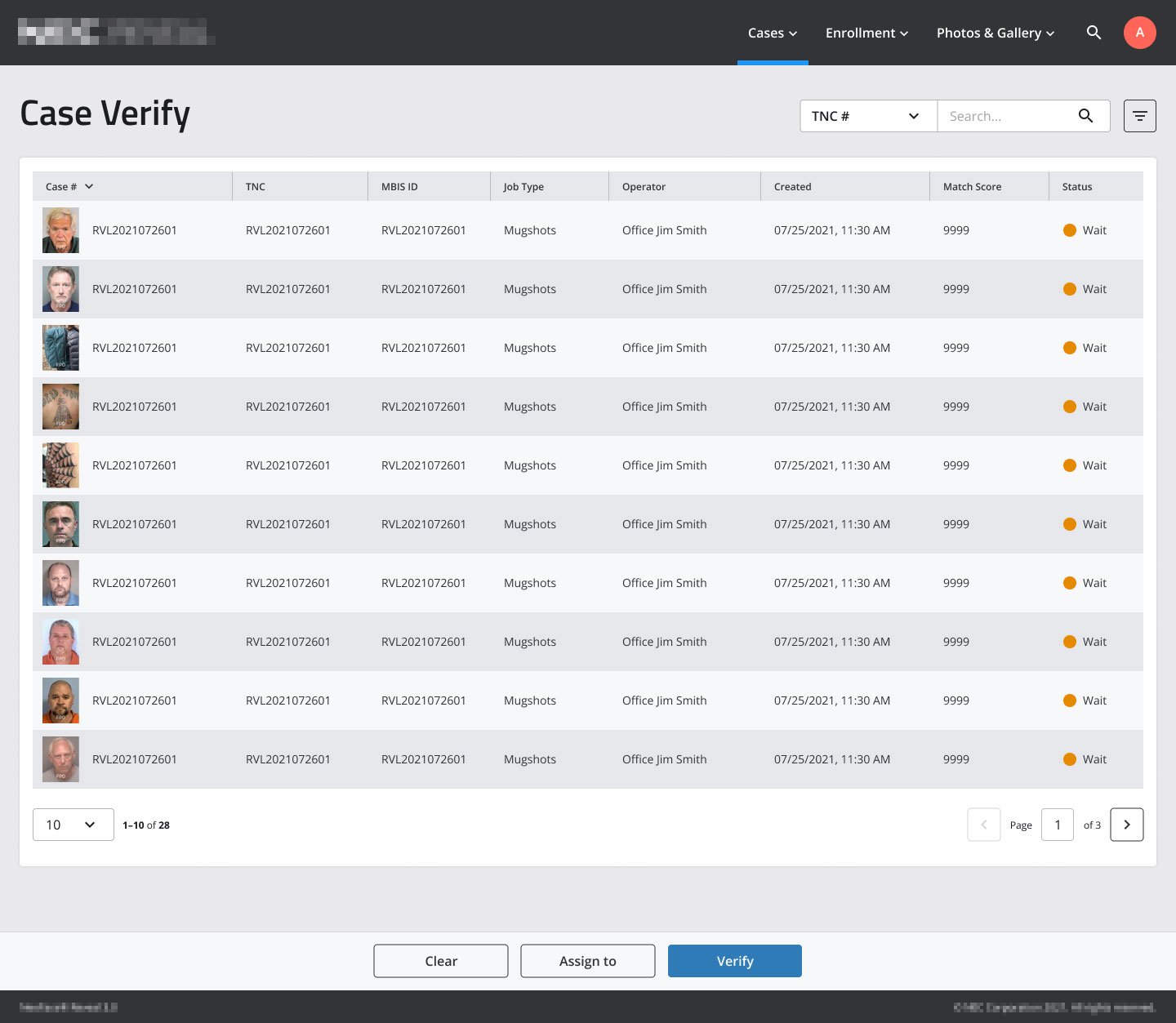Open ninth row goateed man thumbnail

pyautogui.click(x=60, y=701)
